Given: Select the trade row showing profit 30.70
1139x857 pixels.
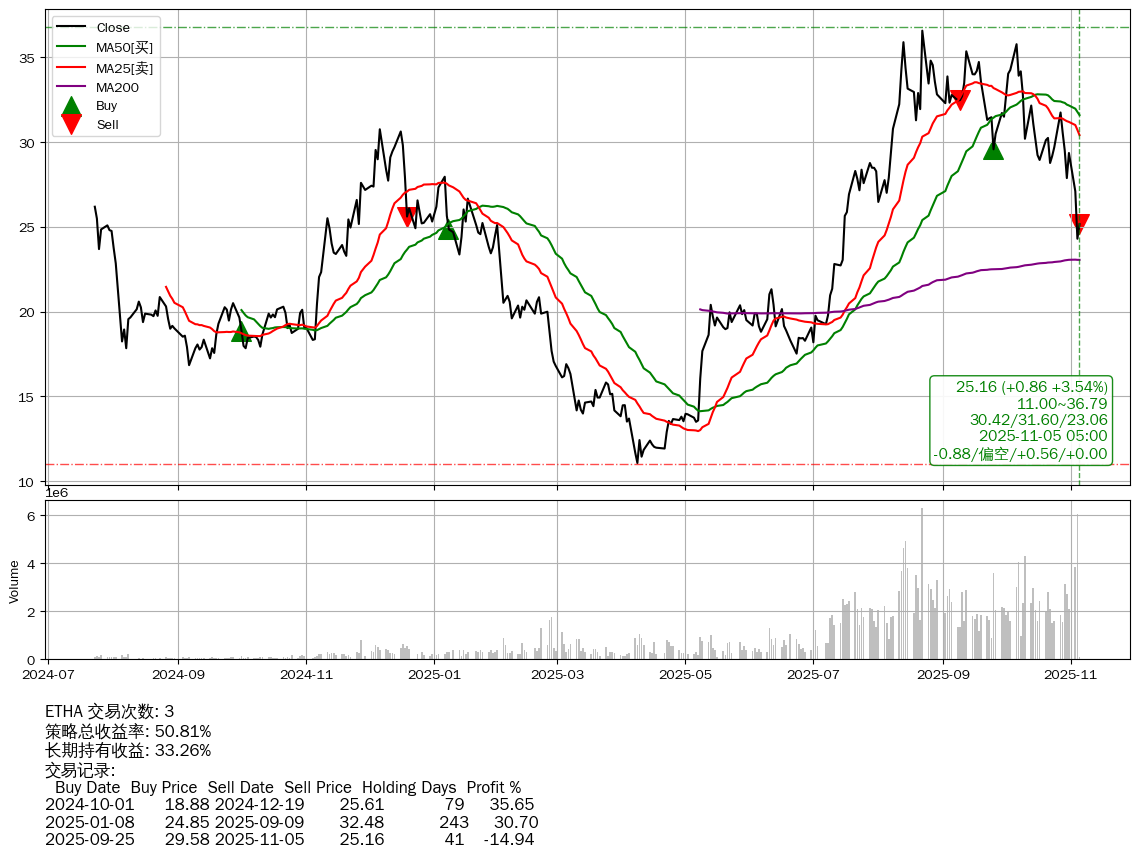Looking at the screenshot, I should point(290,822).
